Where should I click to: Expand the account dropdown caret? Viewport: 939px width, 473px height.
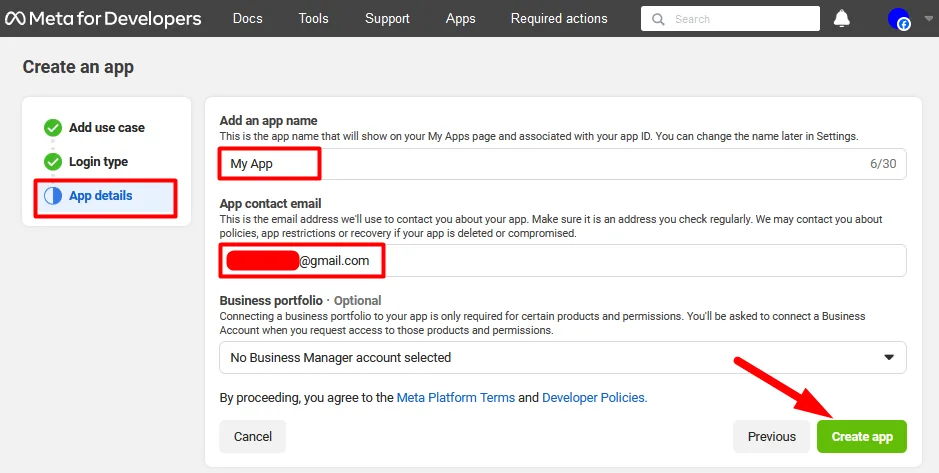pyautogui.click(x=929, y=19)
